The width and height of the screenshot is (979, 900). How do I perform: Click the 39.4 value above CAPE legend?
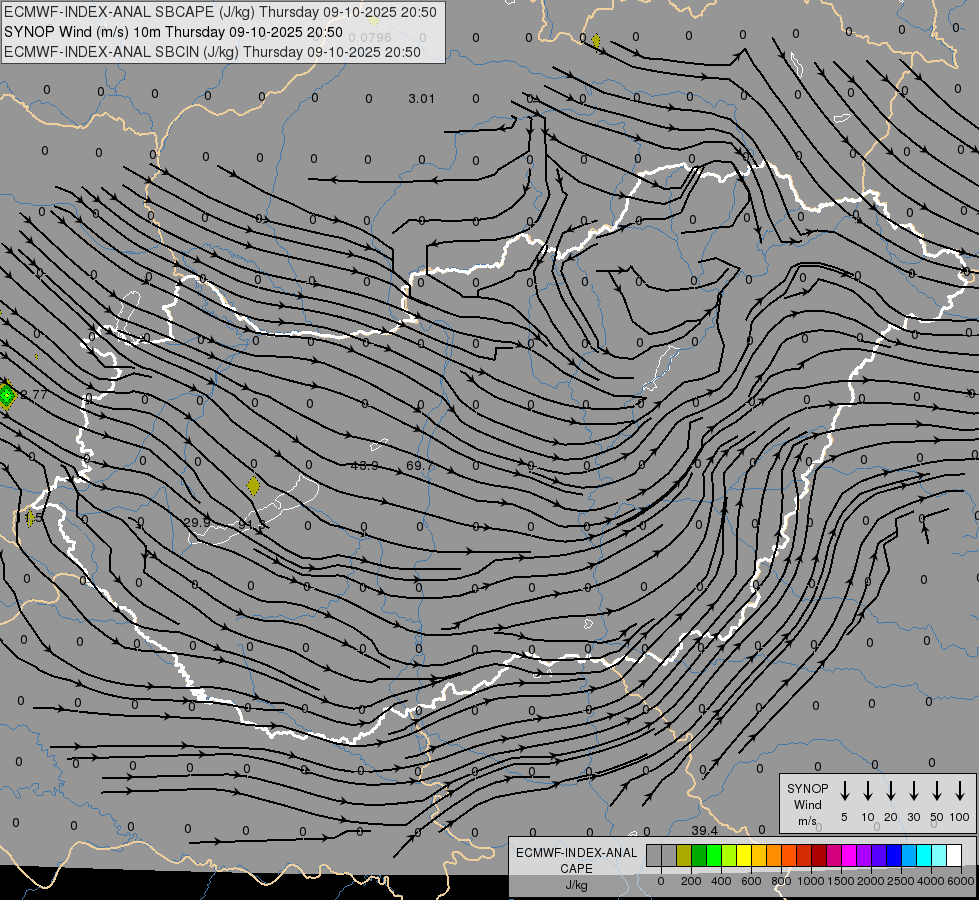point(704,830)
